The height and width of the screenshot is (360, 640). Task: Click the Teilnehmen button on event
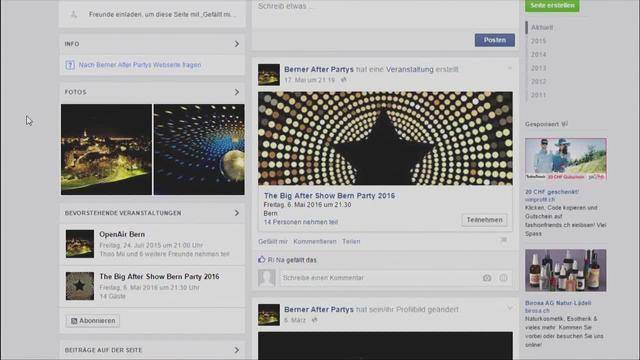click(x=484, y=220)
